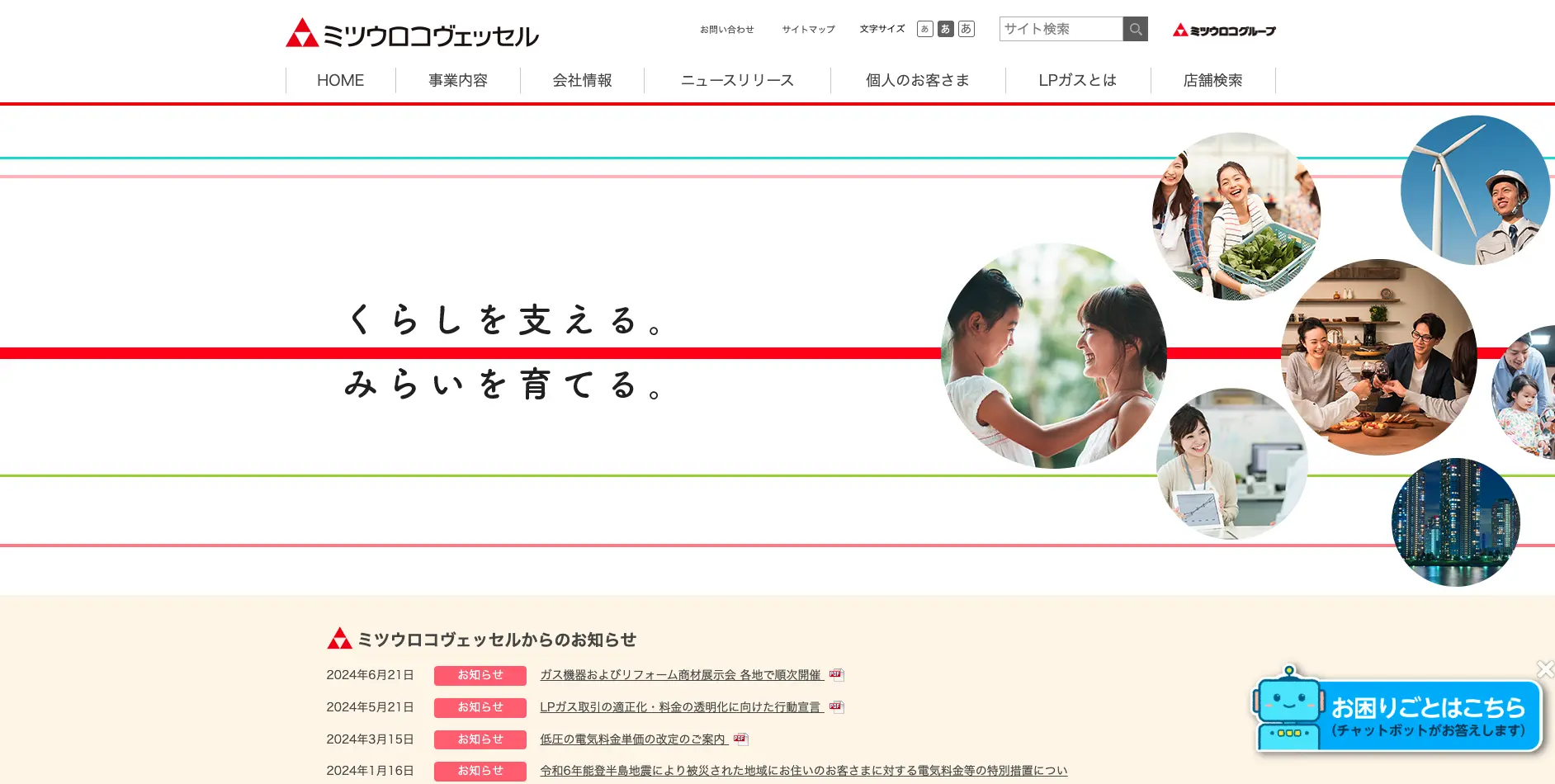1555x784 pixels.
Task: Select small font size icon
Action: coord(924,29)
